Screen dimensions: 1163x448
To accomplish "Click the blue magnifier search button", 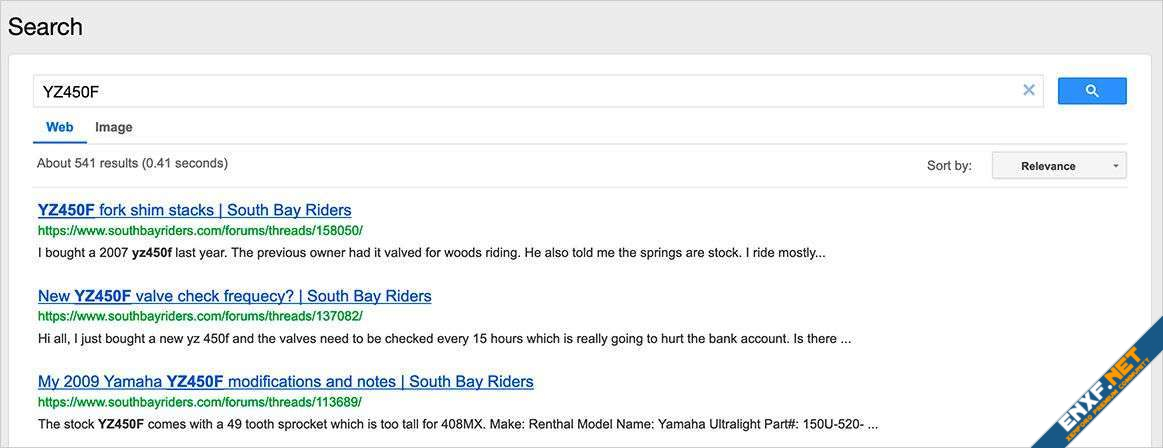I will pyautogui.click(x=1092, y=91).
